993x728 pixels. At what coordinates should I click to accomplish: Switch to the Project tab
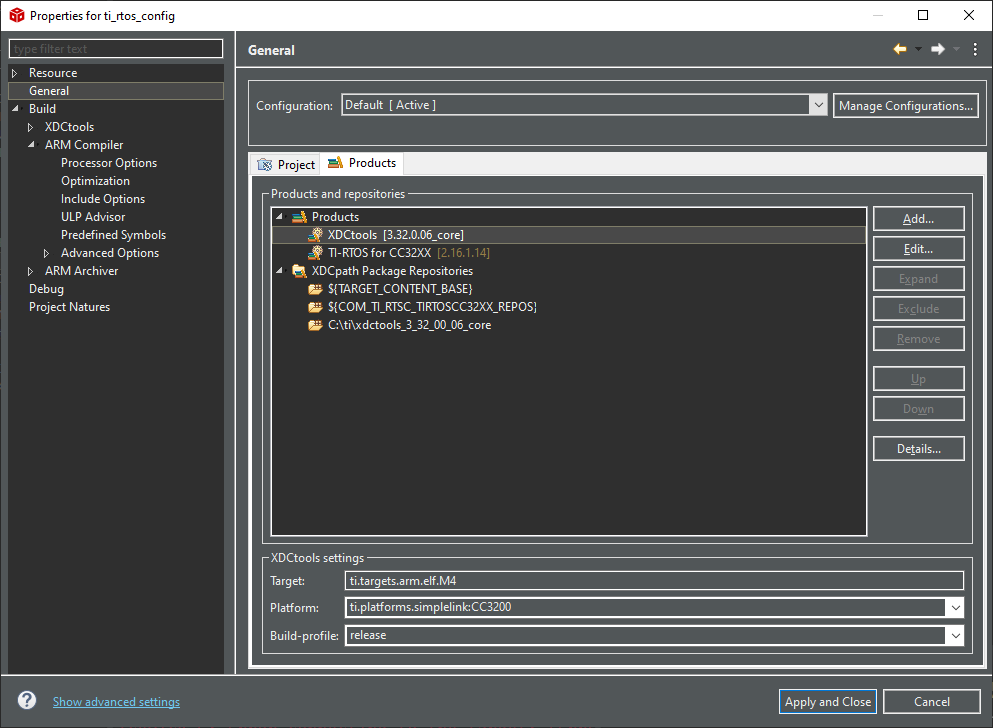[x=286, y=164]
